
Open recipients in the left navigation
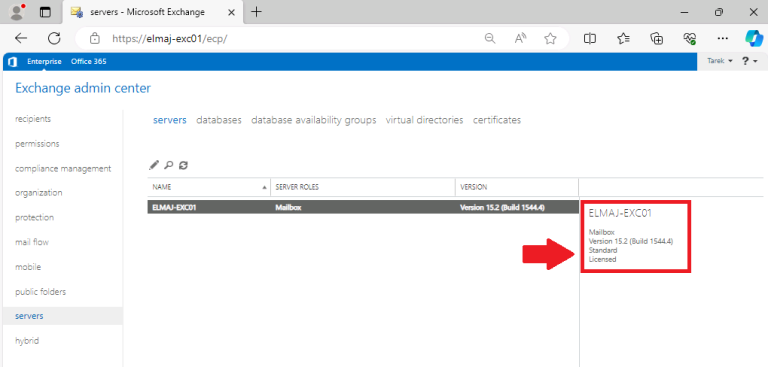point(33,119)
